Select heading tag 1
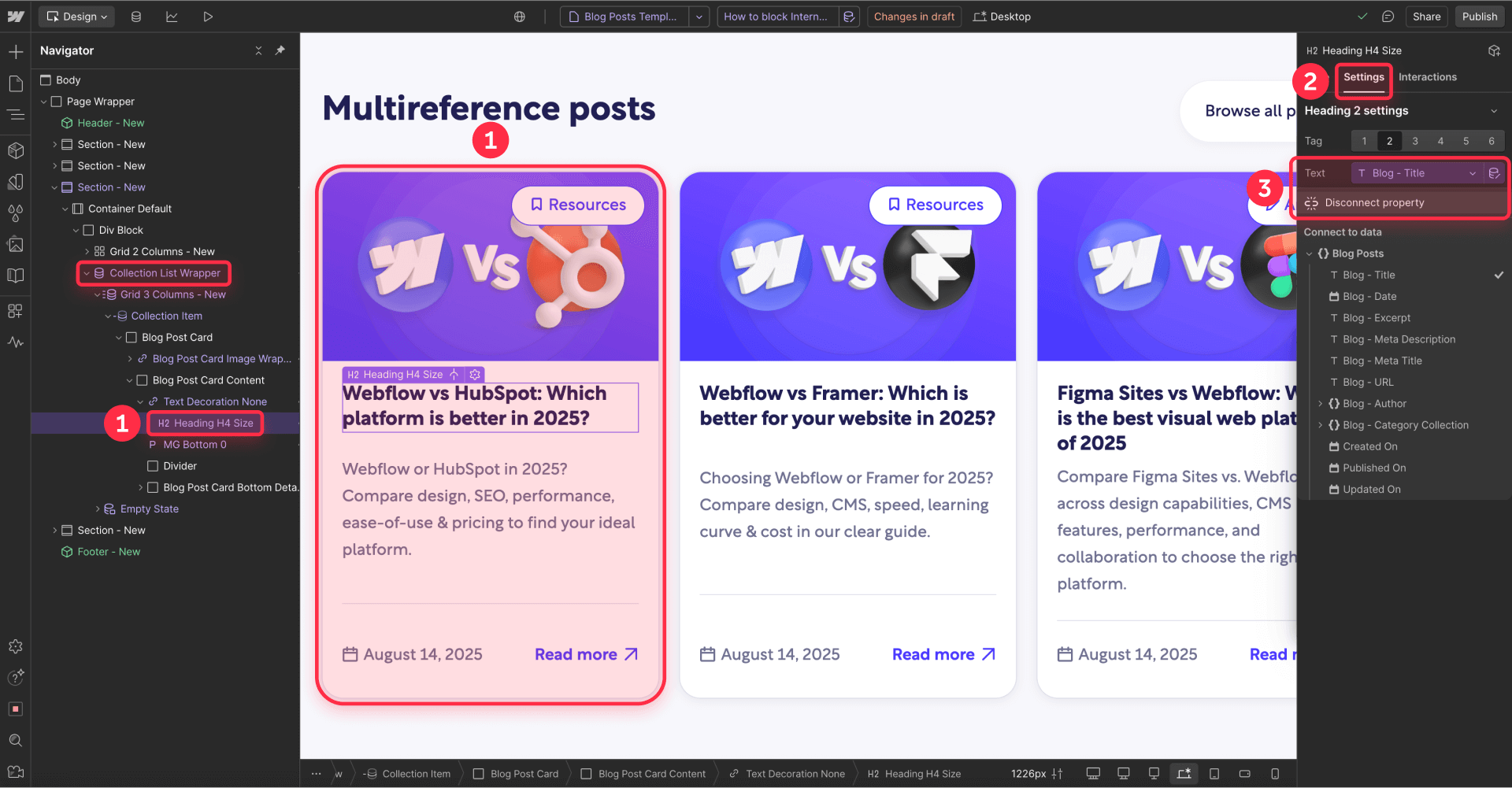This screenshot has height=788, width=1512. pyautogui.click(x=1364, y=141)
